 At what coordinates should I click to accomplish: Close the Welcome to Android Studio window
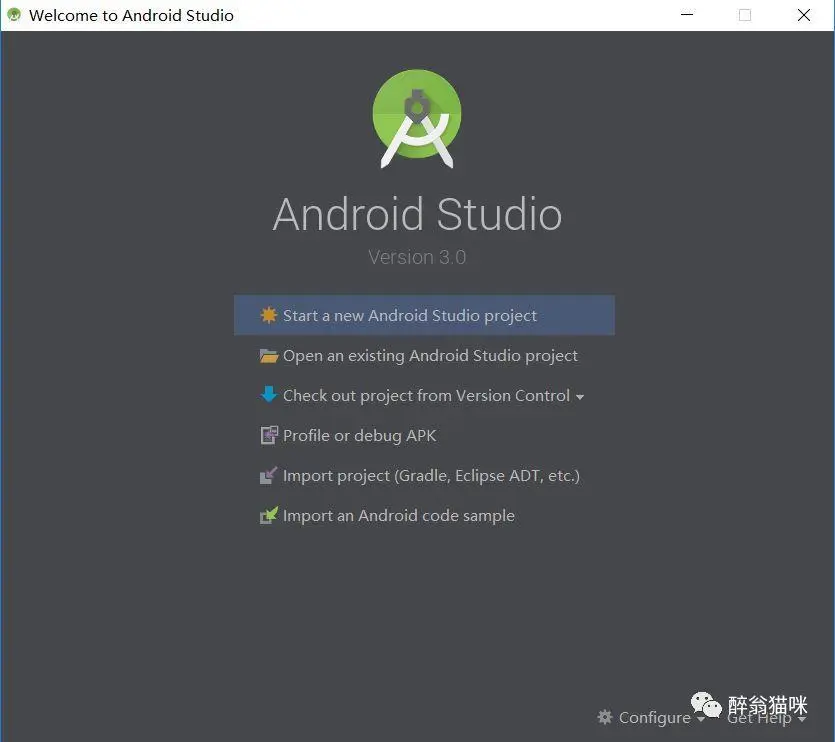(804, 15)
